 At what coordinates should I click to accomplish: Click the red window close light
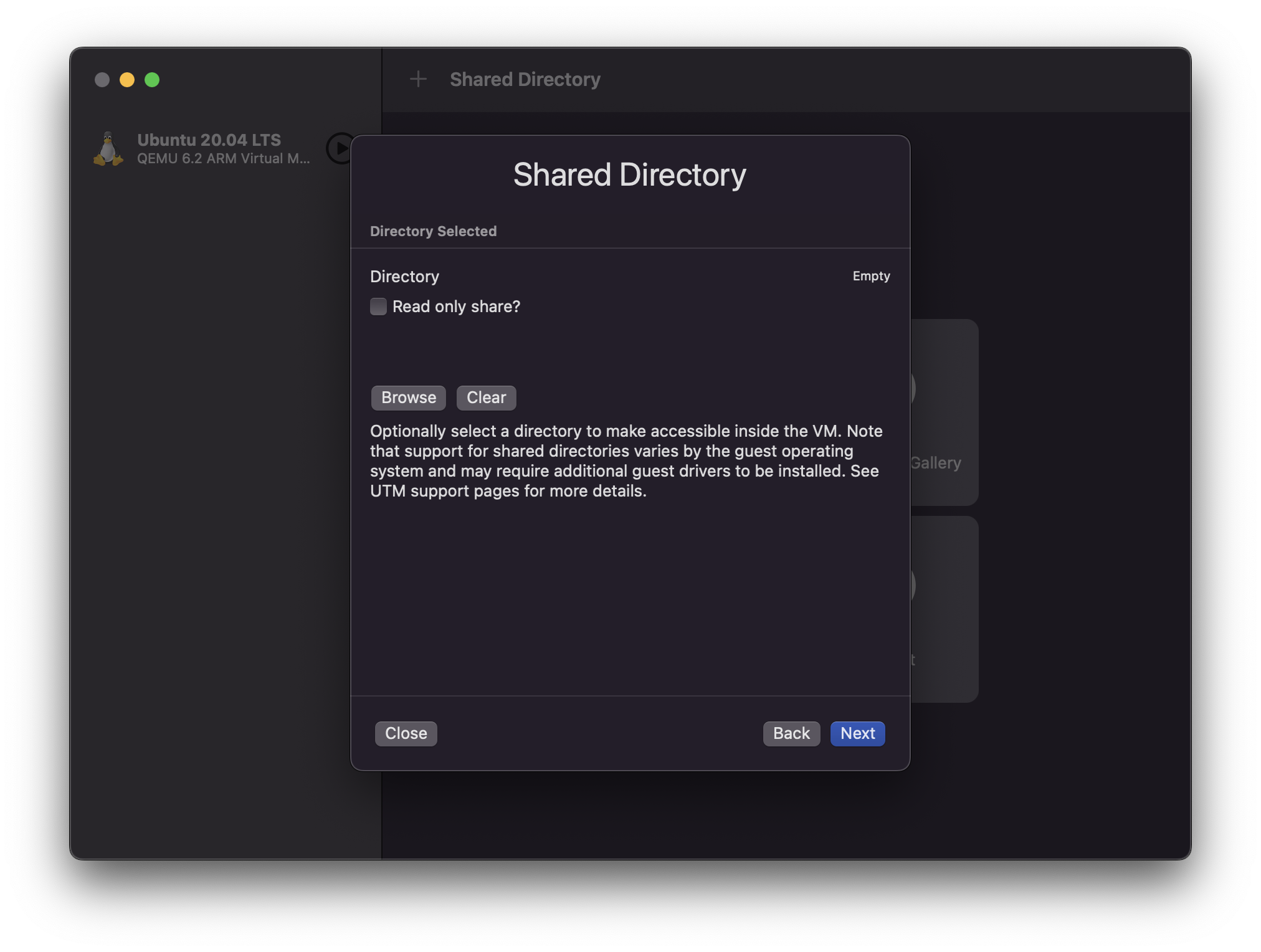point(102,80)
